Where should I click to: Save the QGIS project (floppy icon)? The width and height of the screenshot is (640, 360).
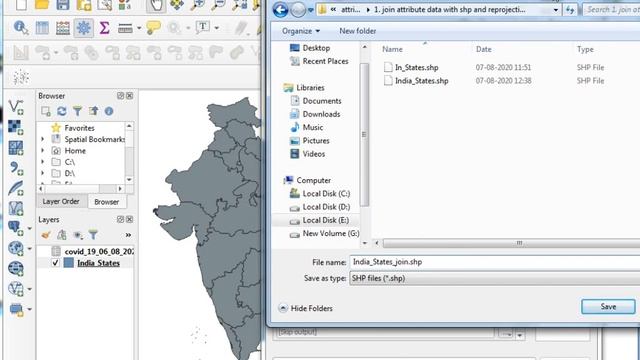[62, 5]
